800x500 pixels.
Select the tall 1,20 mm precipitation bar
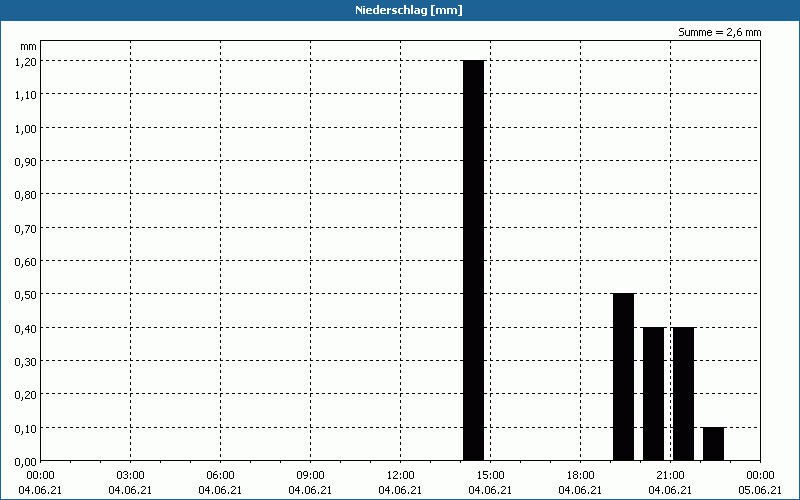473,260
